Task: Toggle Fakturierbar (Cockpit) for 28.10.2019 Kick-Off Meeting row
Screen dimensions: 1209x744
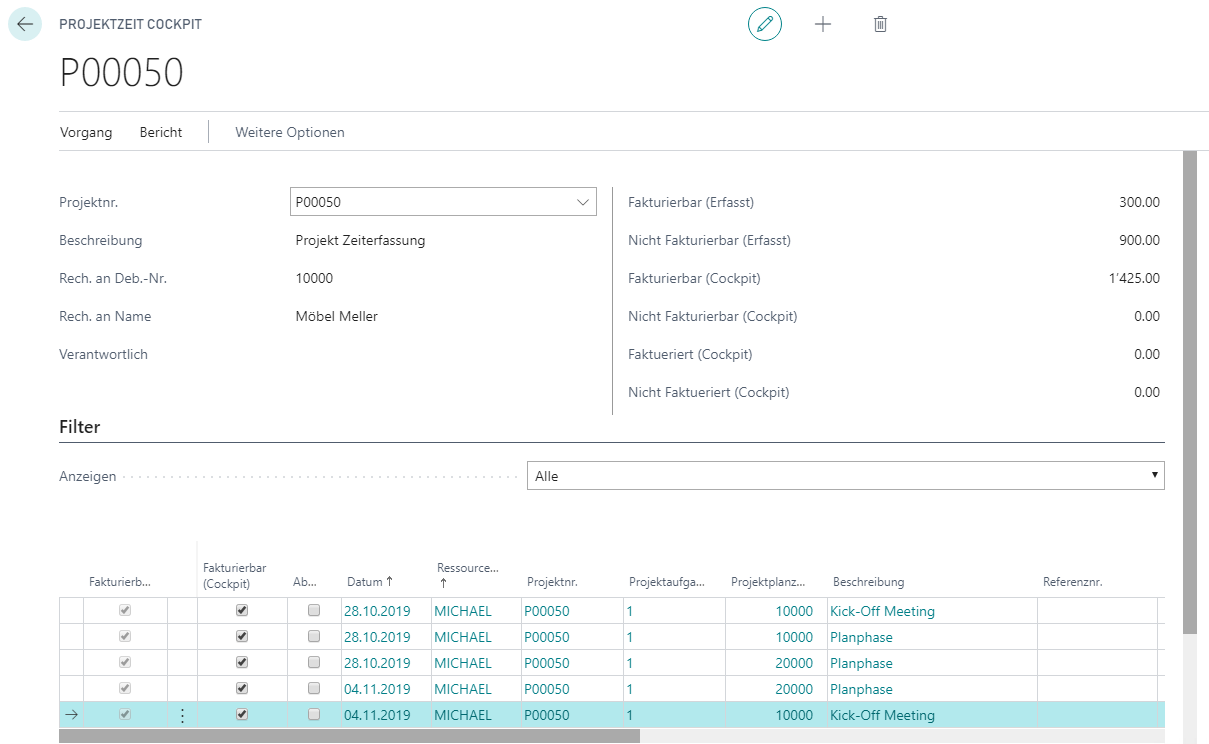Action: [242, 610]
